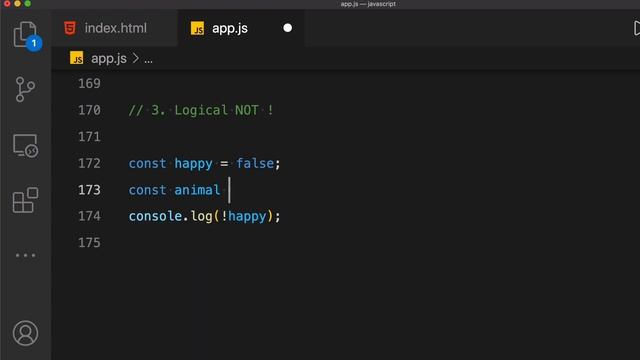Image resolution: width=640 pixels, height=360 pixels.
Task: Click the variable 'happy' on line 172
Action: click(x=193, y=164)
